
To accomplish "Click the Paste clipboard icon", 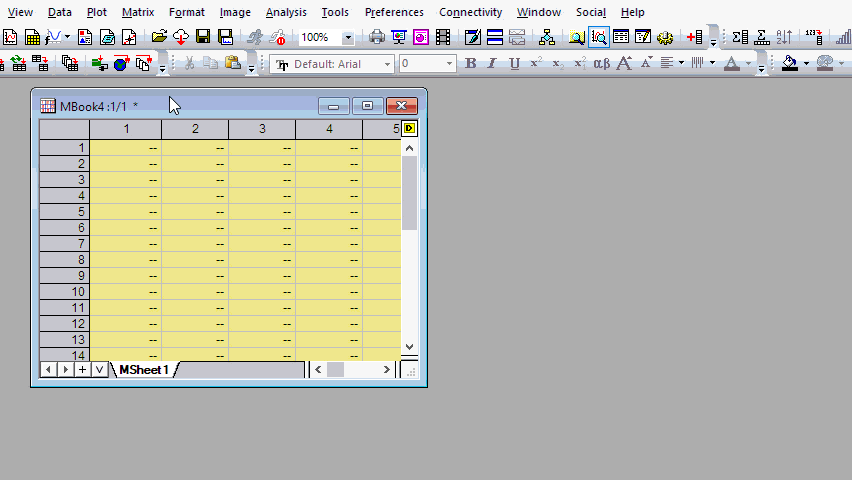I will tap(232, 64).
